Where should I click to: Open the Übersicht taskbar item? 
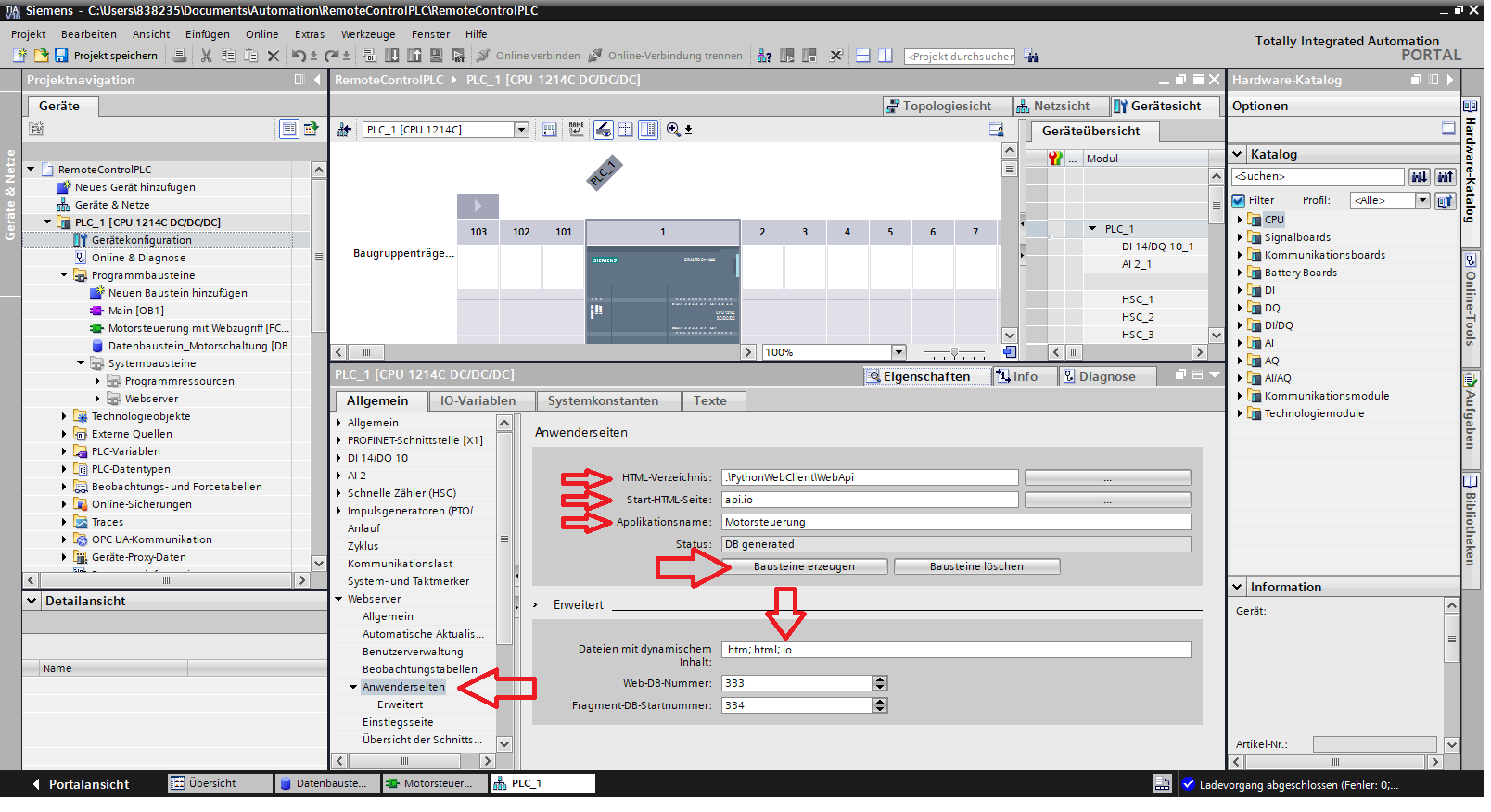220,784
